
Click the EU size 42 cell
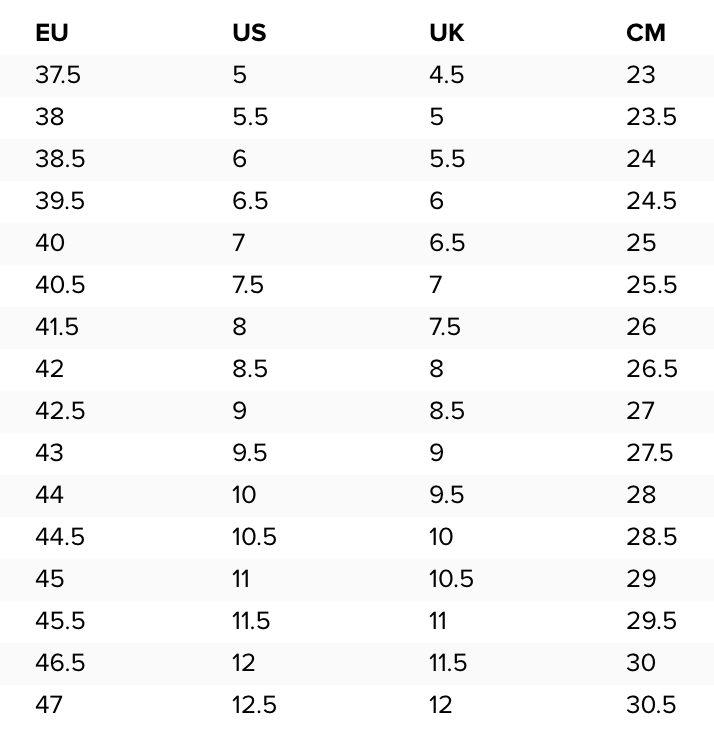(49, 369)
